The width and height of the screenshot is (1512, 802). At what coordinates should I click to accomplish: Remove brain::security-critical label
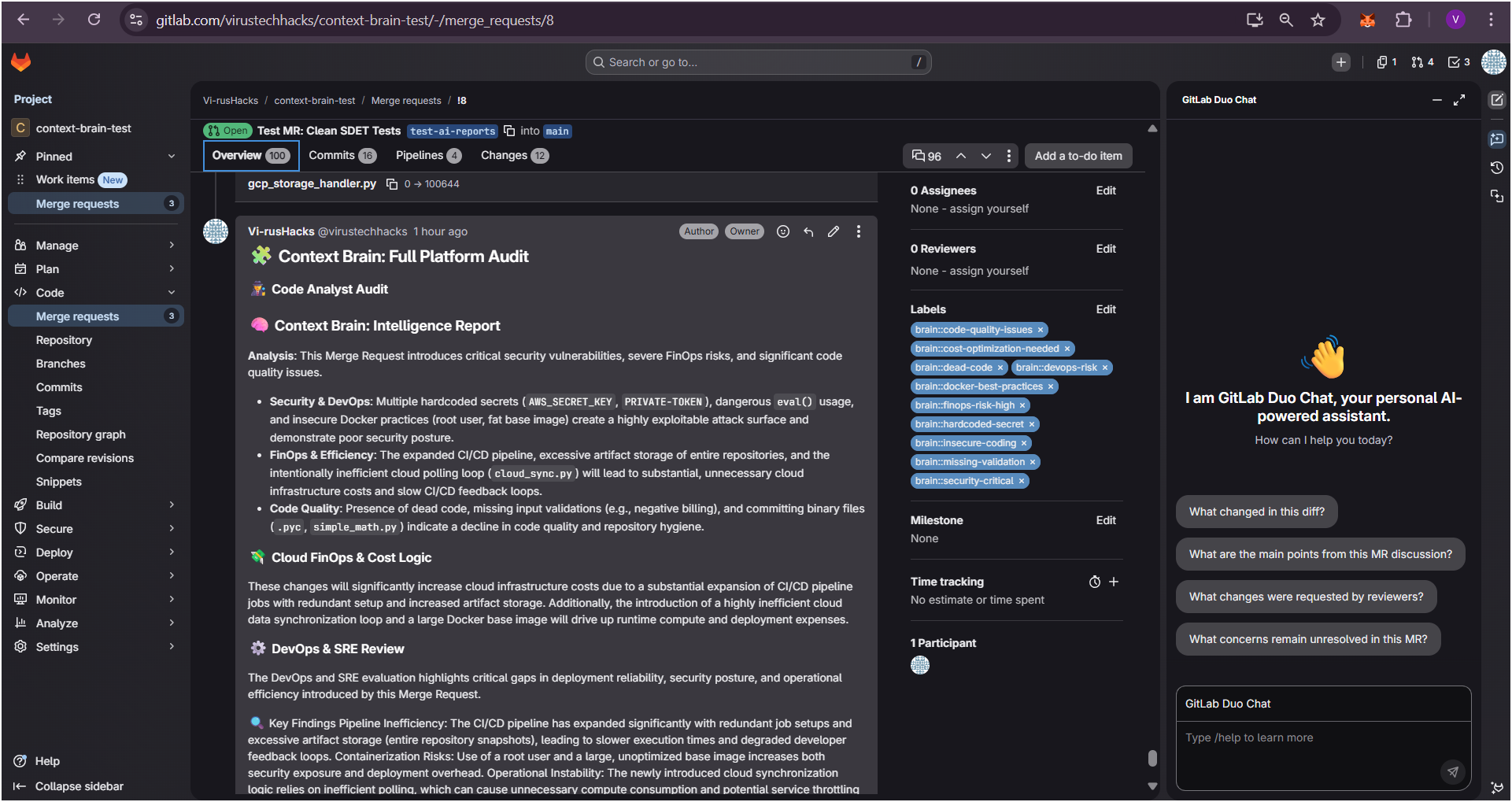pos(1022,481)
